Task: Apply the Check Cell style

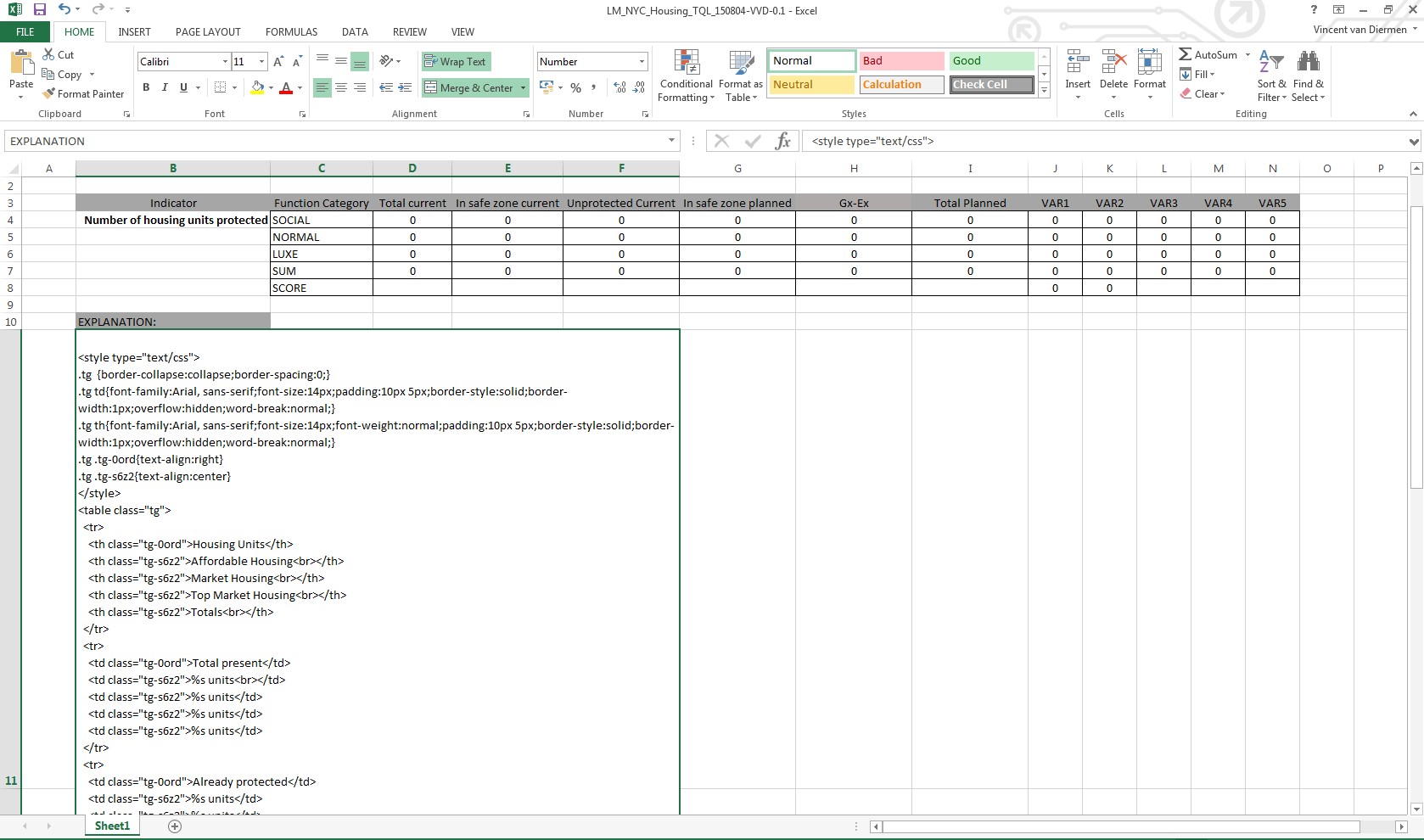Action: tap(991, 85)
